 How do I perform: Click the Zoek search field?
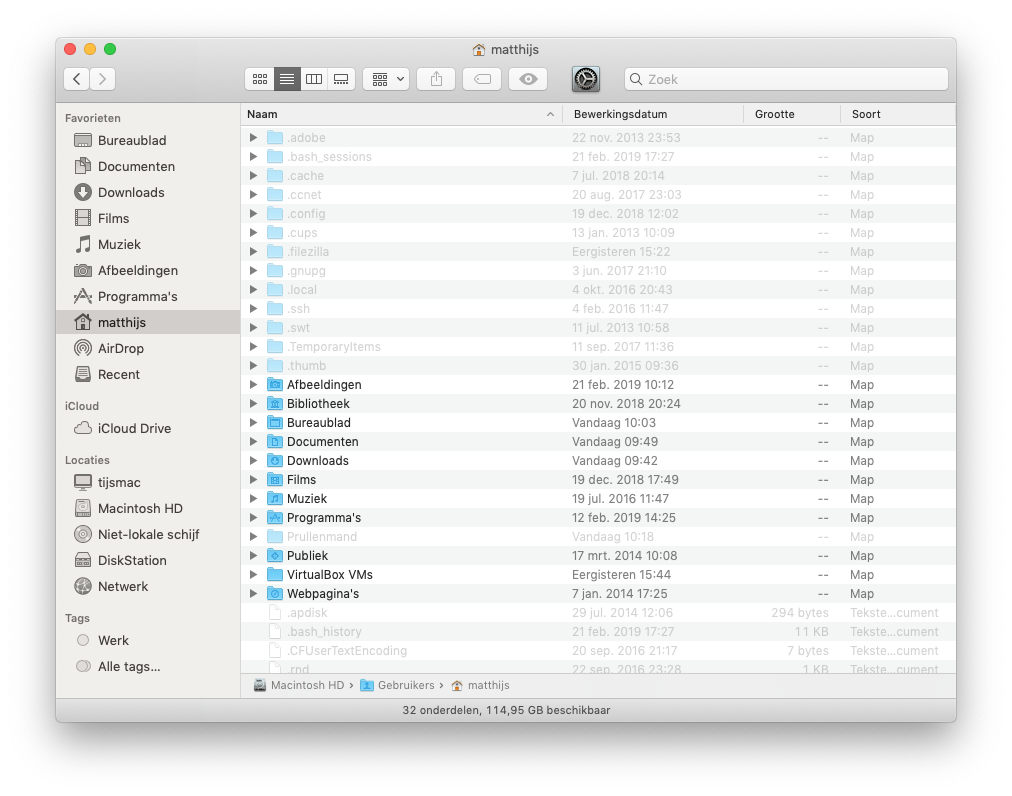tap(786, 79)
